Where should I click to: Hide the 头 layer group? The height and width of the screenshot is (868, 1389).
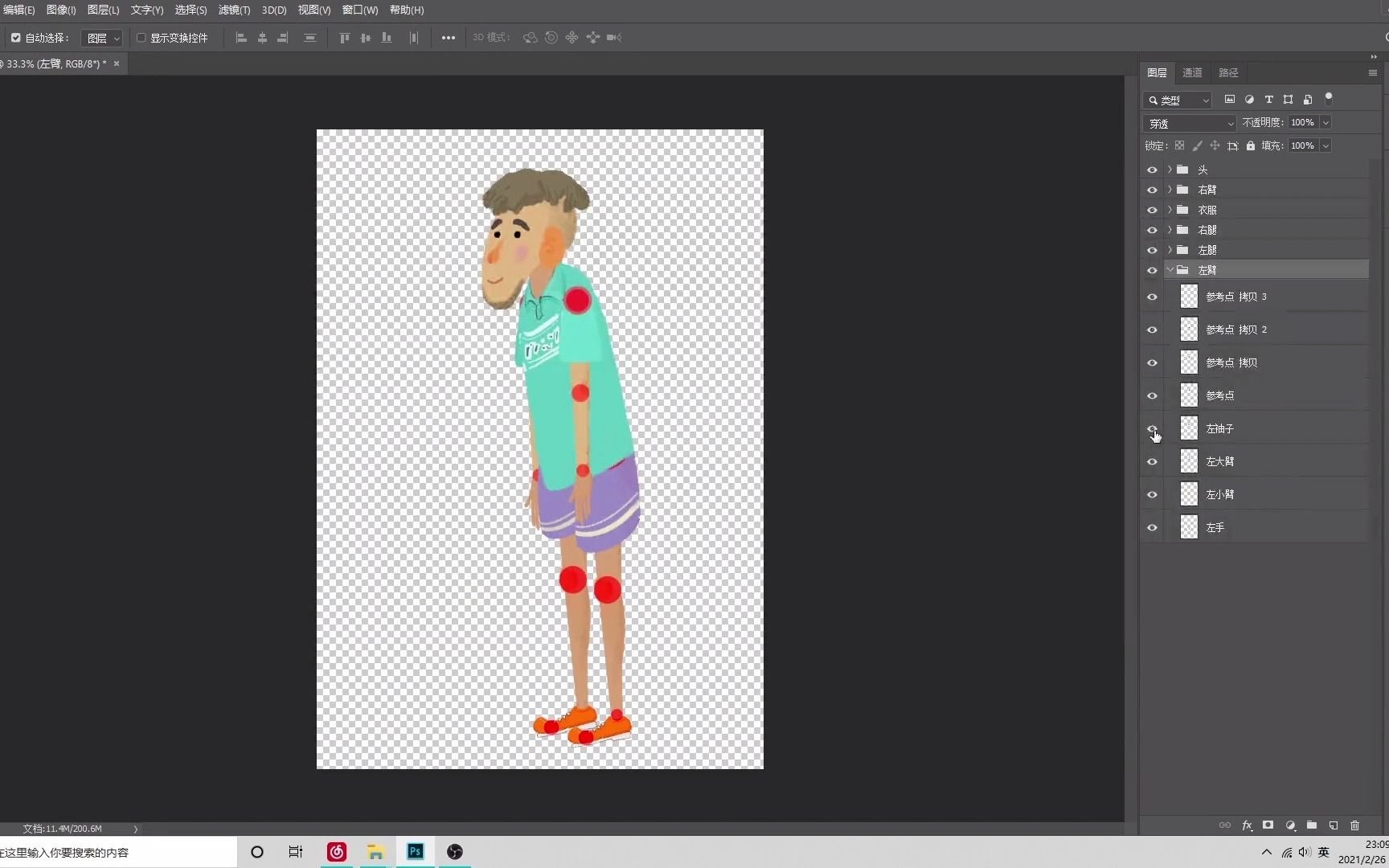pos(1152,170)
